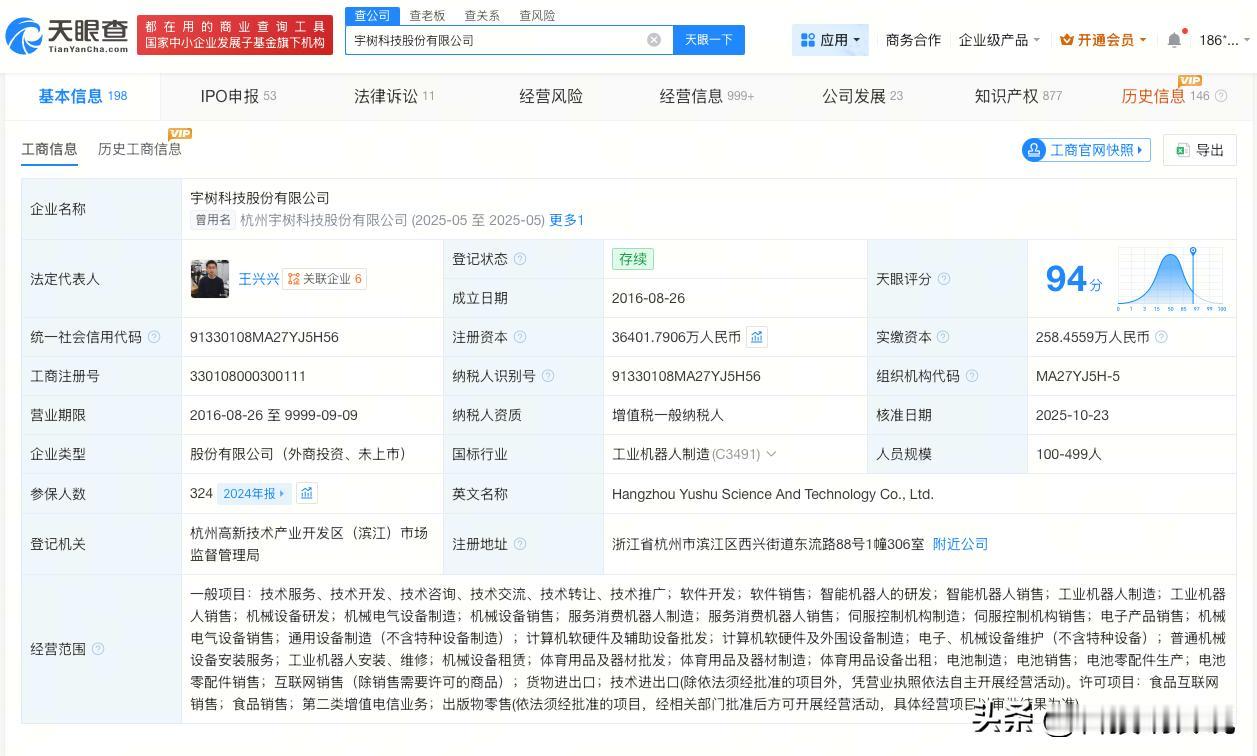This screenshot has height=756, width=1257.
Task: Open the 商务合作 link
Action: 913,40
